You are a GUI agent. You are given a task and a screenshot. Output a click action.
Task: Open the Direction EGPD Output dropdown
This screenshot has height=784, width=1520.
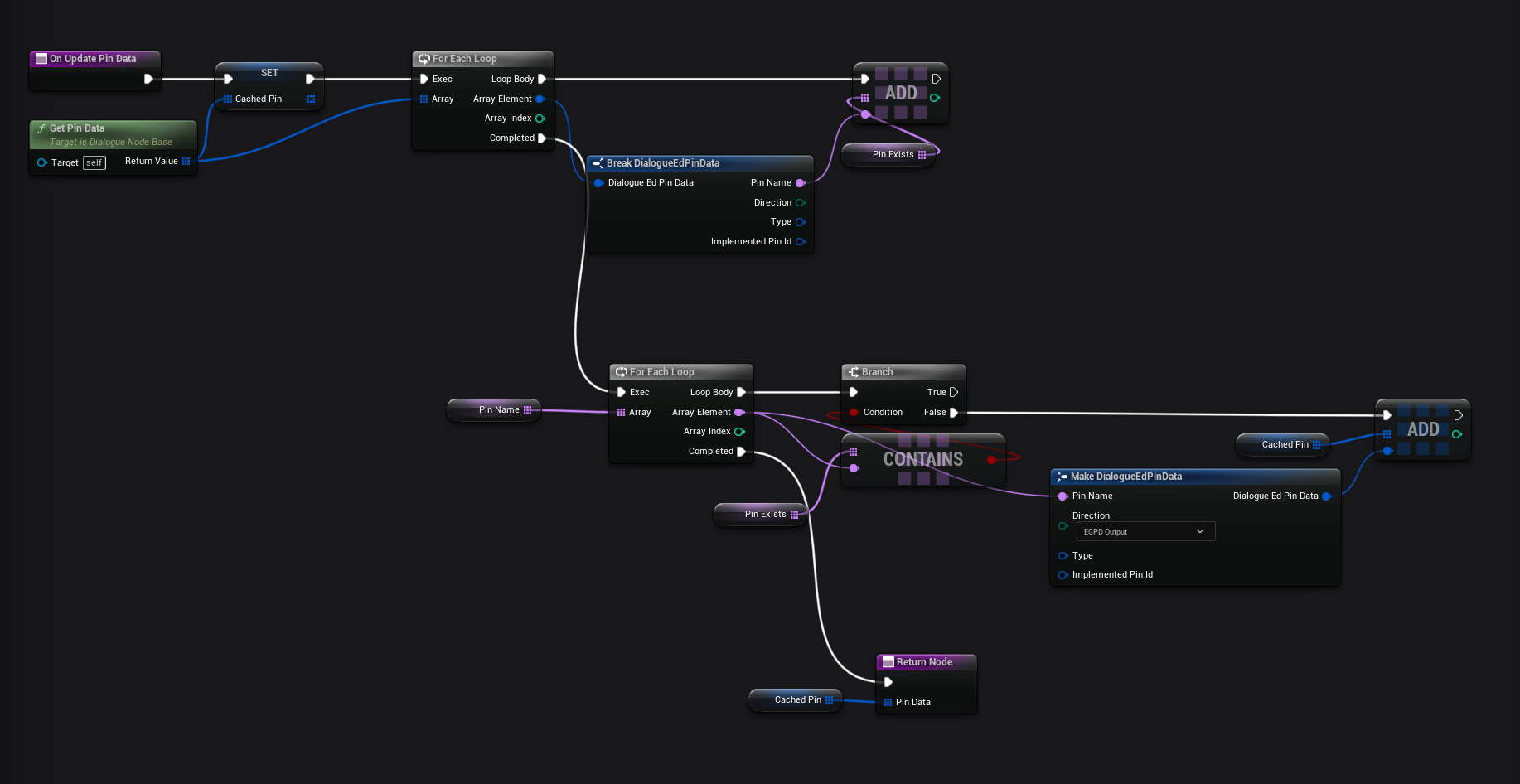coord(1145,531)
